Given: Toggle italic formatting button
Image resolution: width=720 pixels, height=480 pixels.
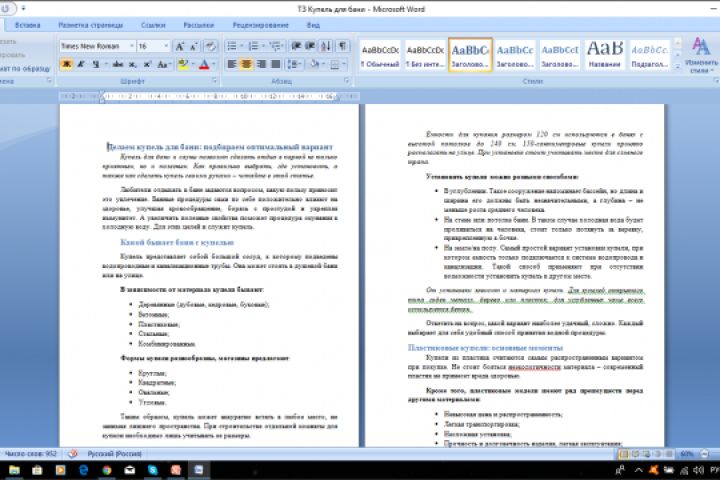Looking at the screenshot, I should (x=81, y=64).
